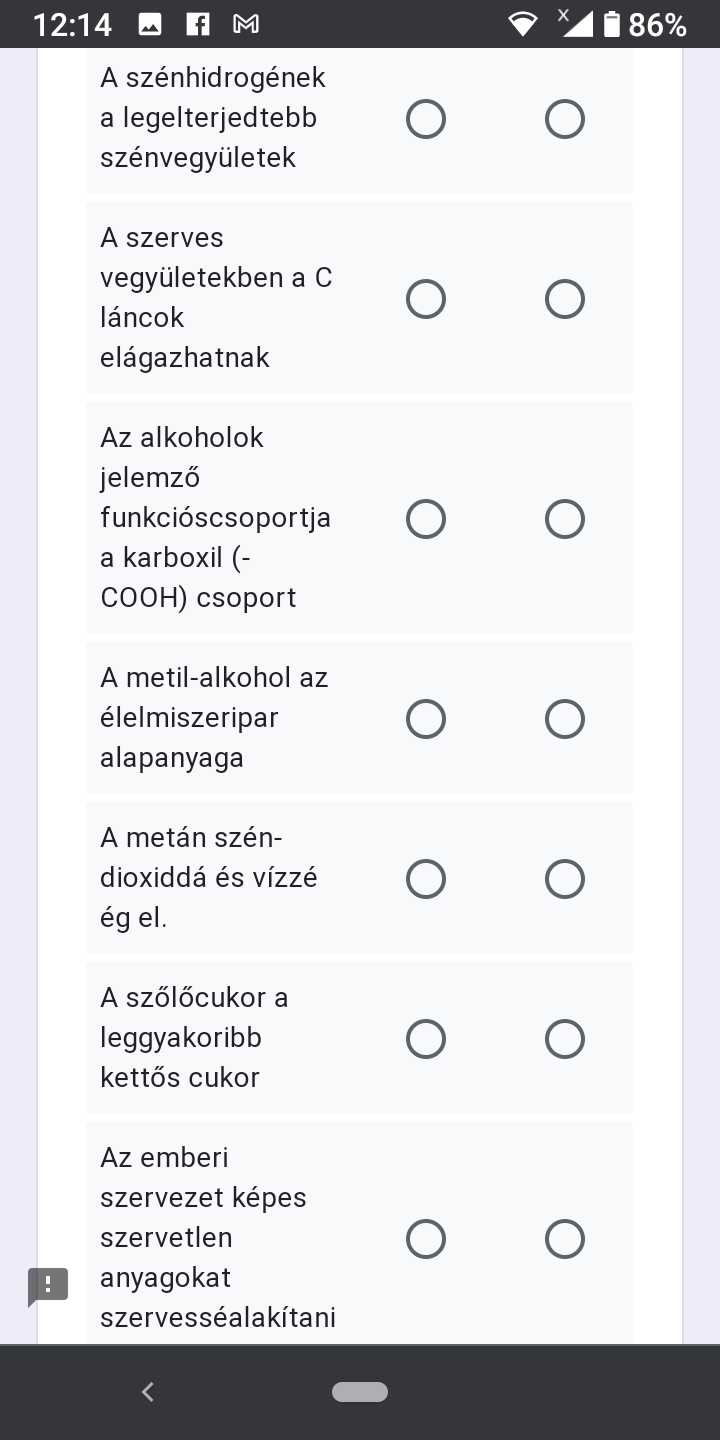Tap the home pill in navigation bar
Image resolution: width=720 pixels, height=1440 pixels.
click(360, 1391)
